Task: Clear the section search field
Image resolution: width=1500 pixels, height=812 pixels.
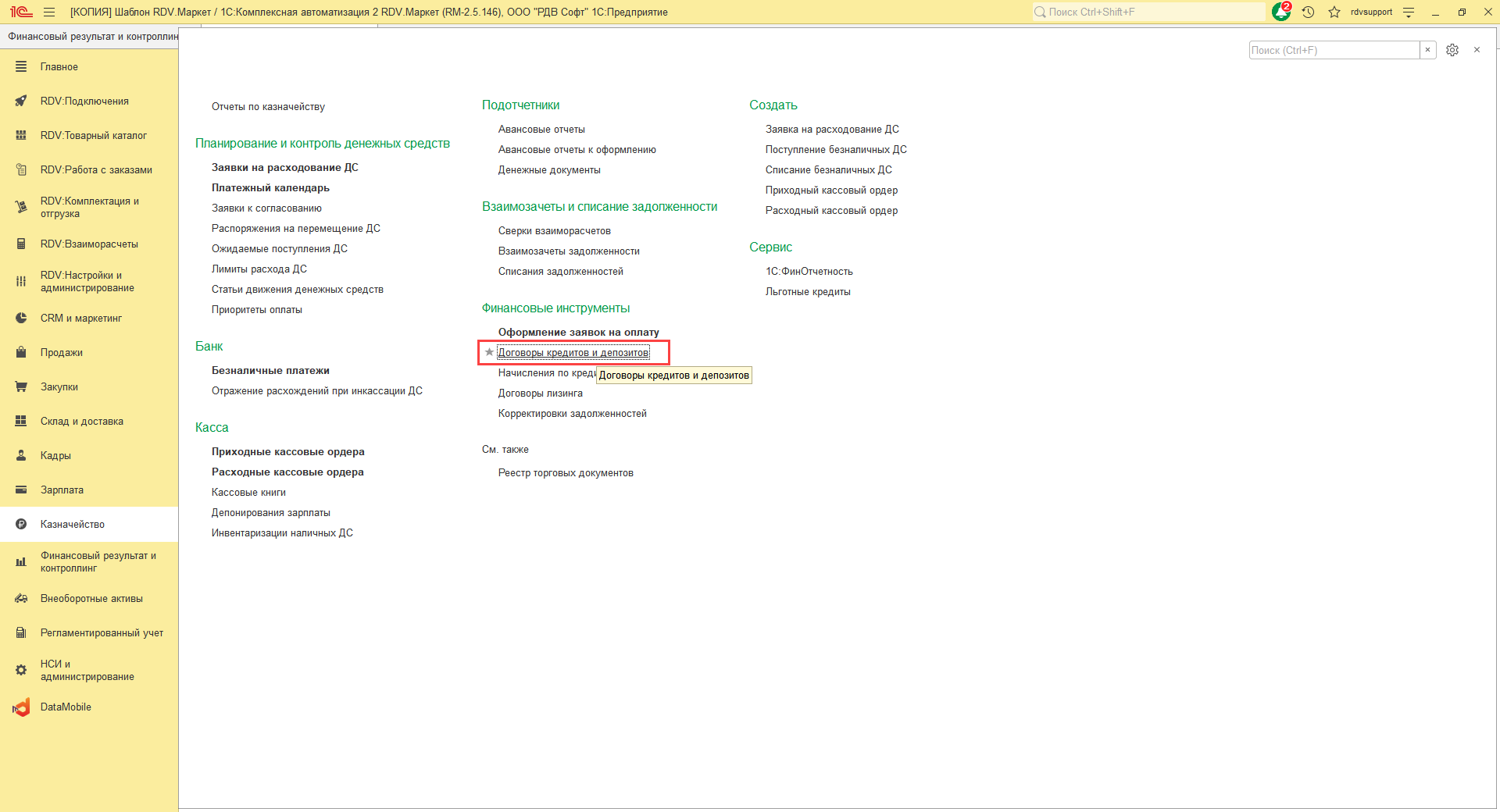Action: [1428, 50]
